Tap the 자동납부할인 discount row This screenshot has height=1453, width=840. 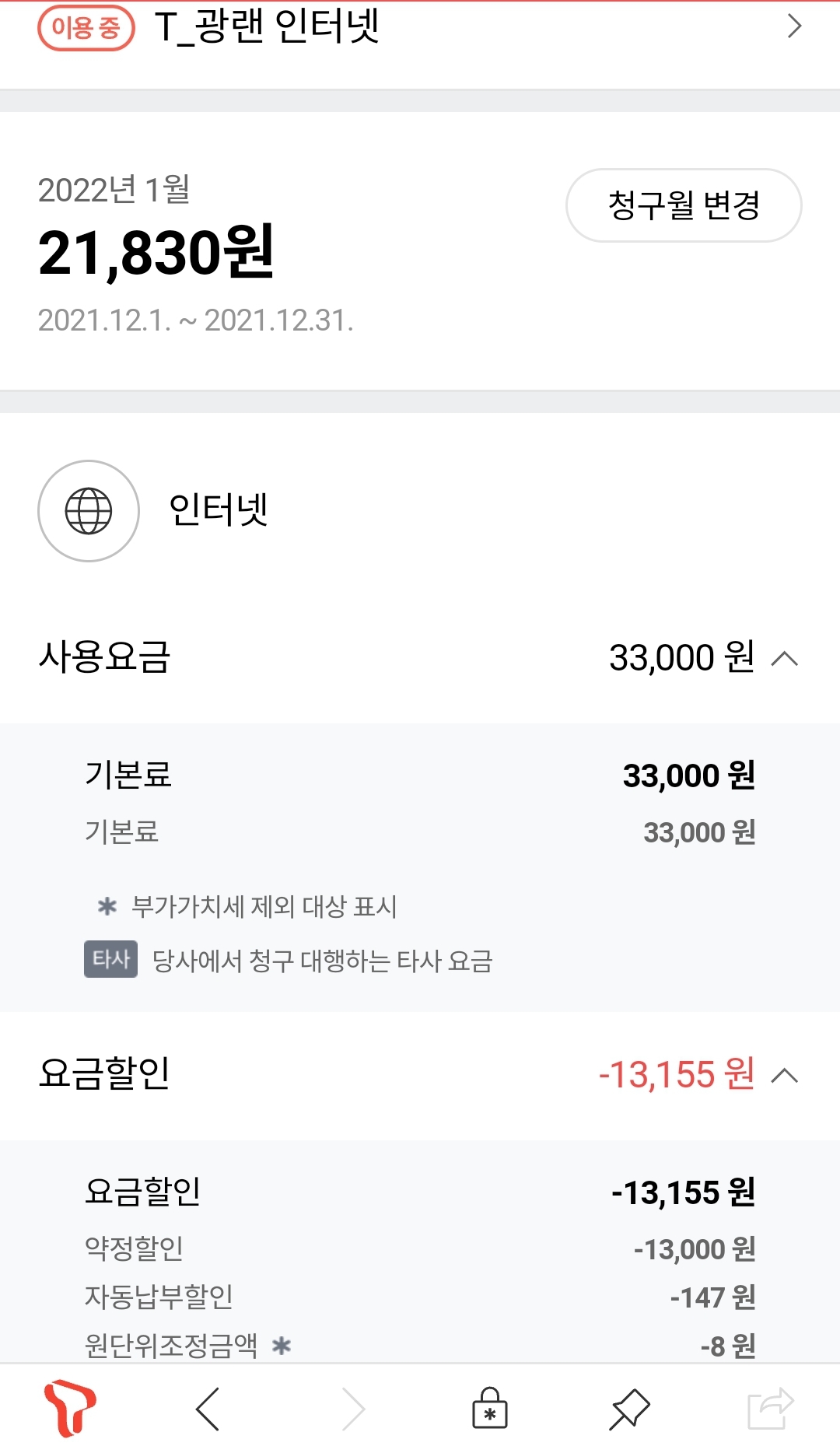coord(420,1297)
